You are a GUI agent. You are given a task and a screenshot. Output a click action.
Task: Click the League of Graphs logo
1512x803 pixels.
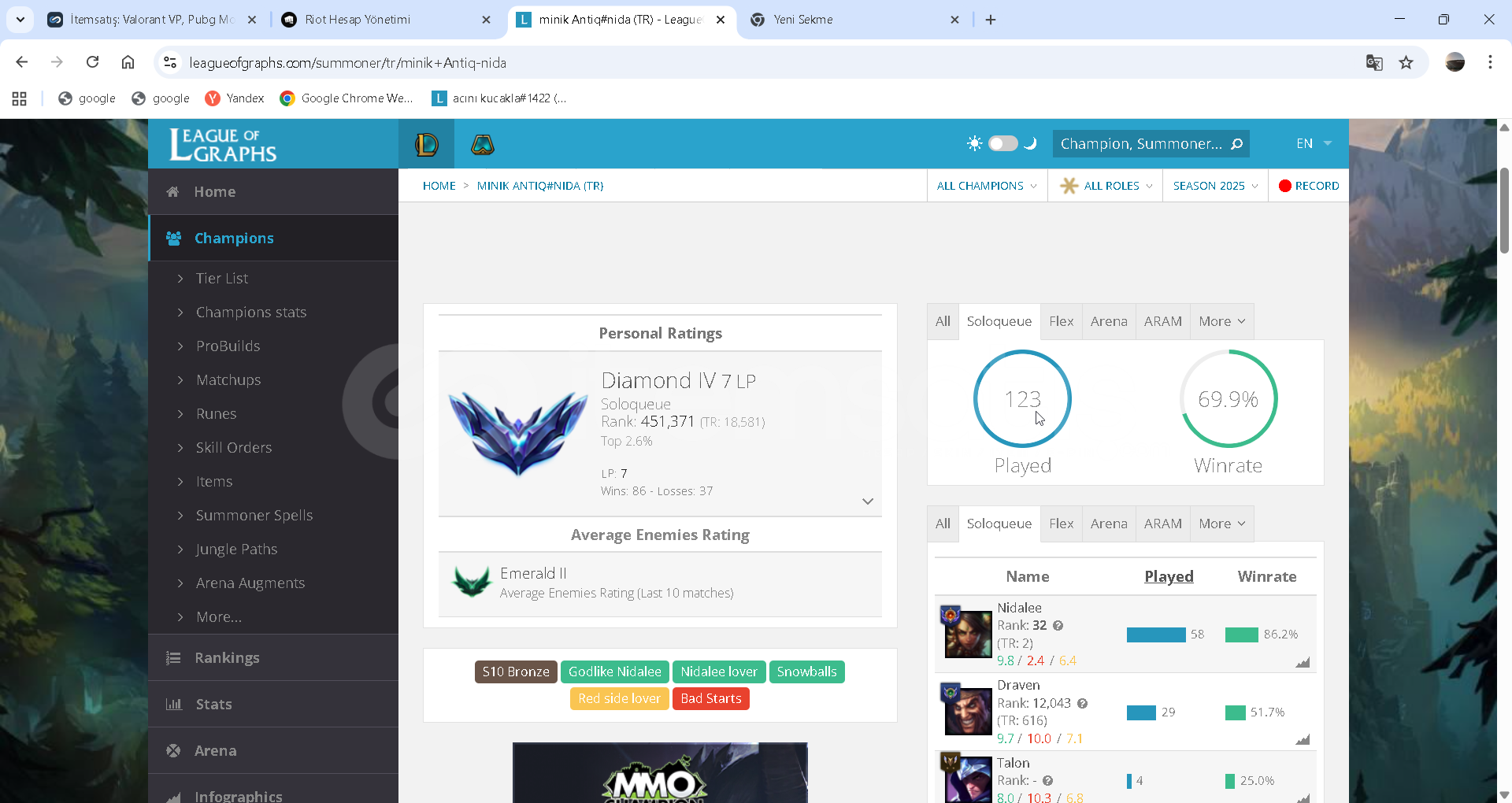[x=223, y=145]
